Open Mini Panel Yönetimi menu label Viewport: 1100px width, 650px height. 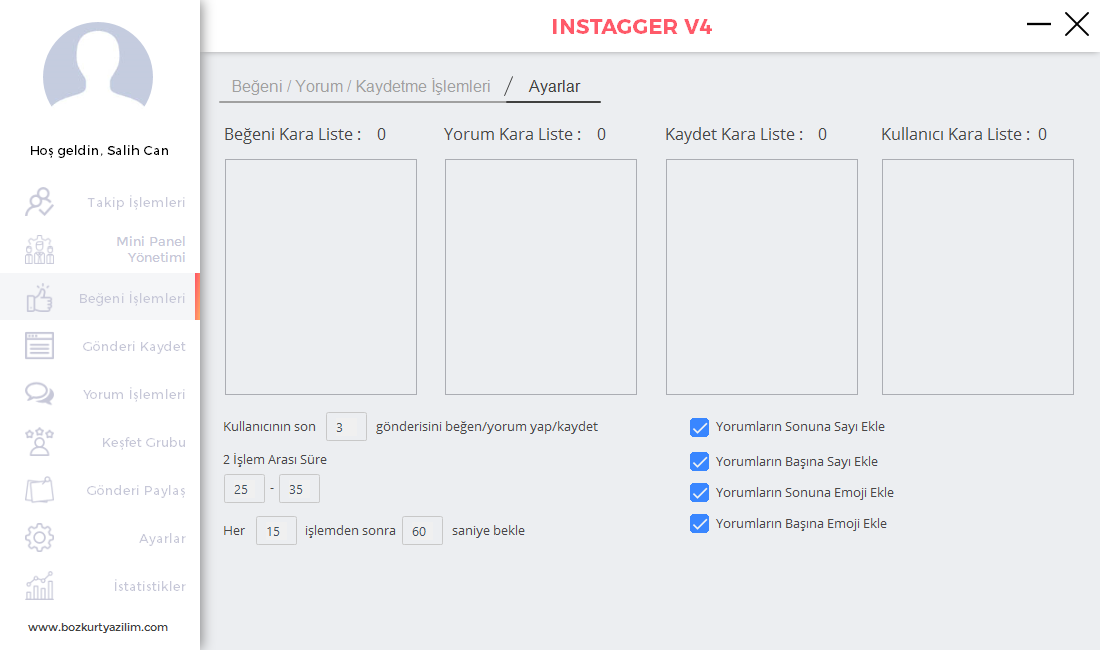click(x=151, y=250)
